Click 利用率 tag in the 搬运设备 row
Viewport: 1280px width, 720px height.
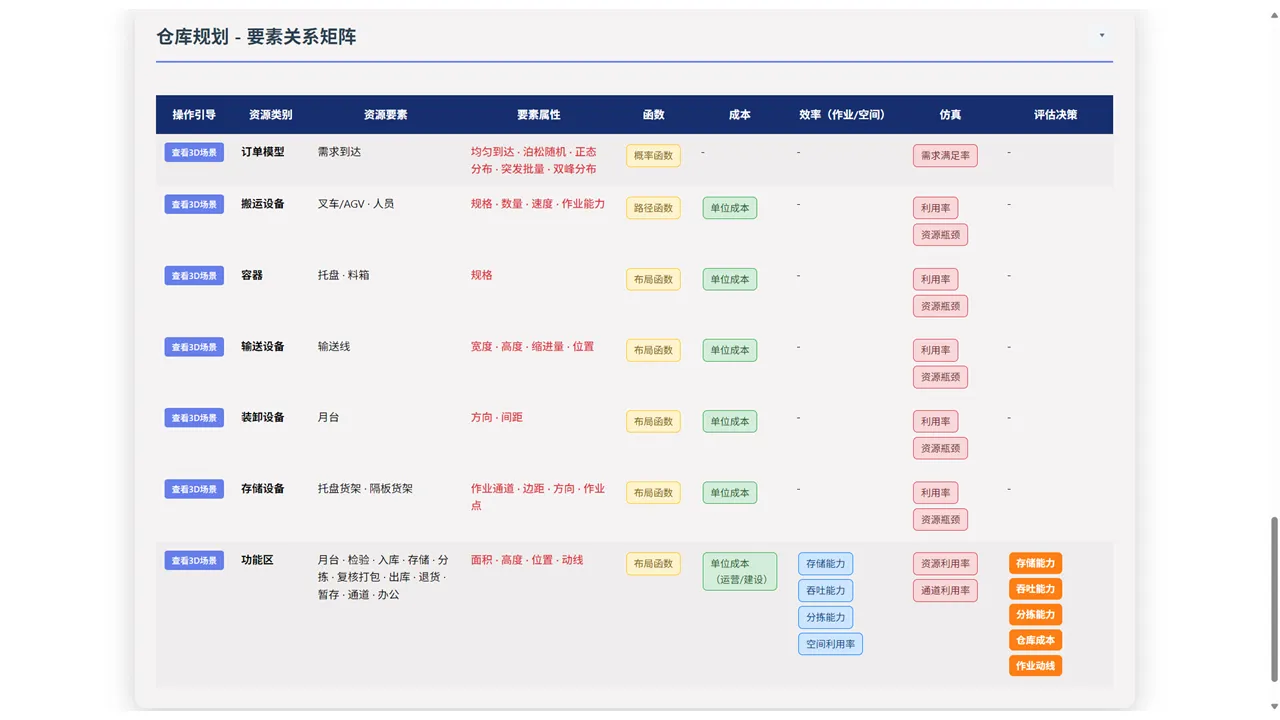935,208
